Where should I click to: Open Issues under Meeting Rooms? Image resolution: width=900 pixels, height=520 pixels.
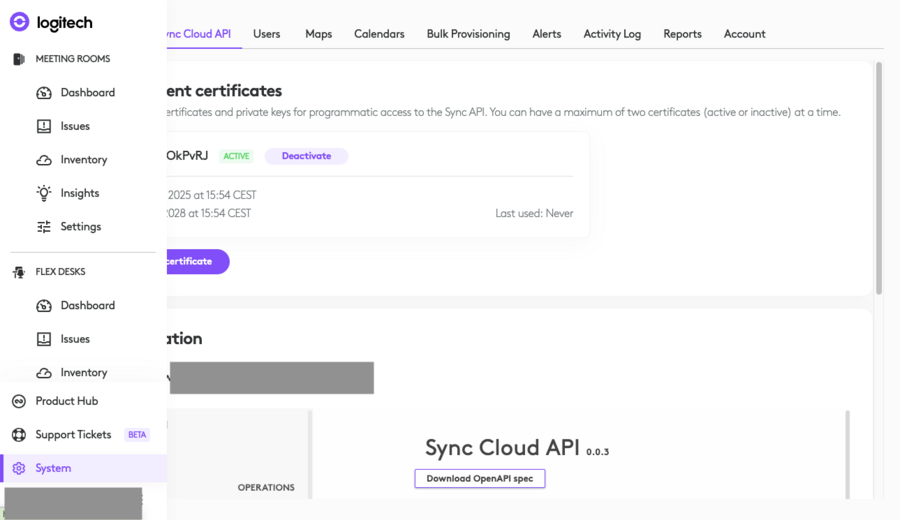[75, 126]
